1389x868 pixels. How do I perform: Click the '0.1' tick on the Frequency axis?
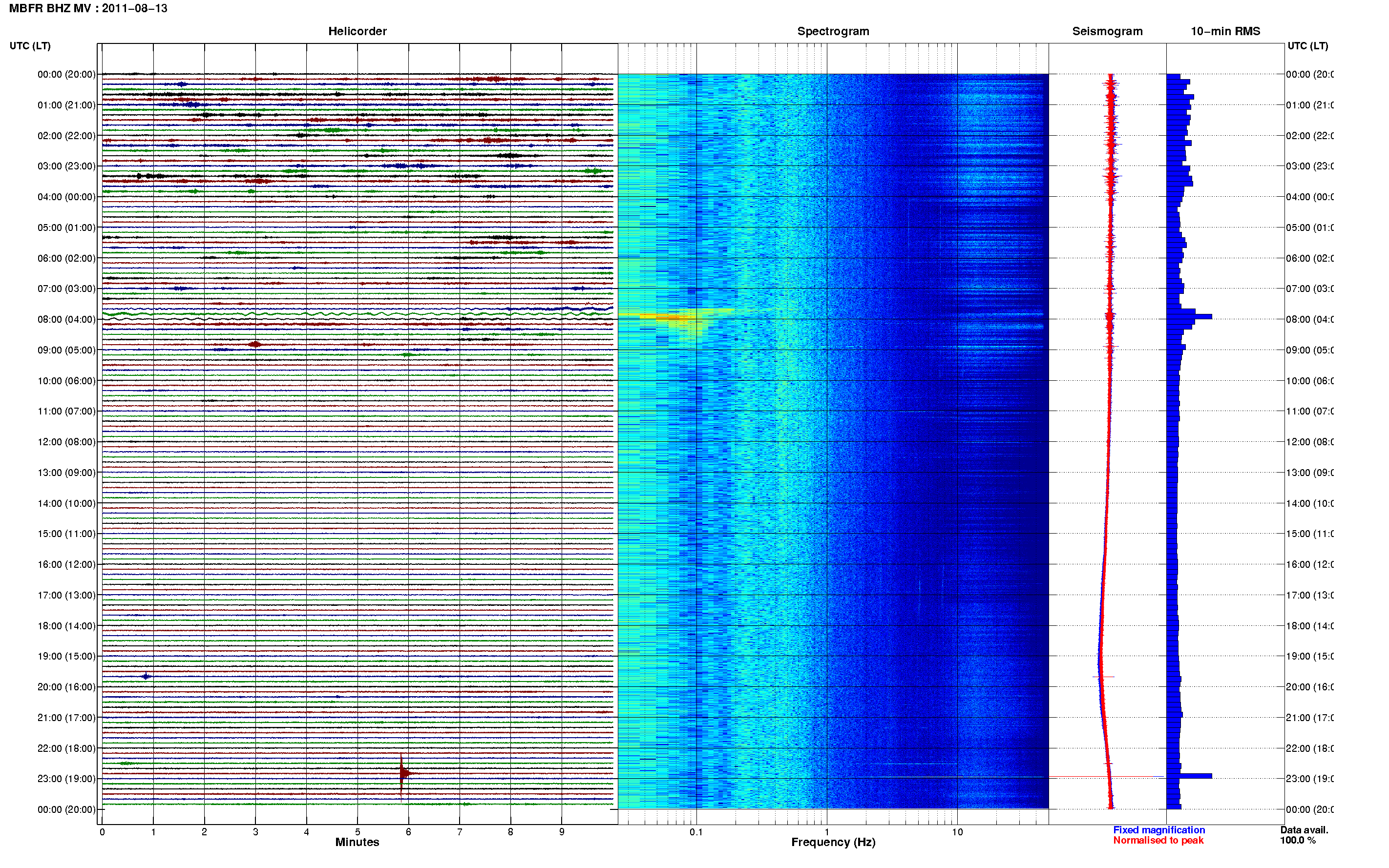[696, 832]
